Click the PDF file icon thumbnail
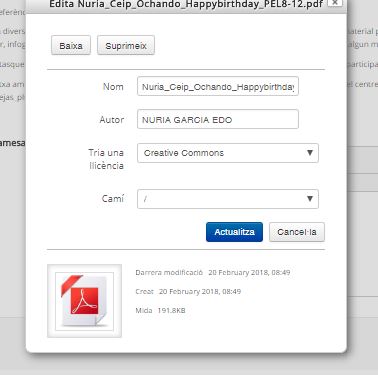Image resolution: width=378 pixels, height=375 pixels. (84, 301)
